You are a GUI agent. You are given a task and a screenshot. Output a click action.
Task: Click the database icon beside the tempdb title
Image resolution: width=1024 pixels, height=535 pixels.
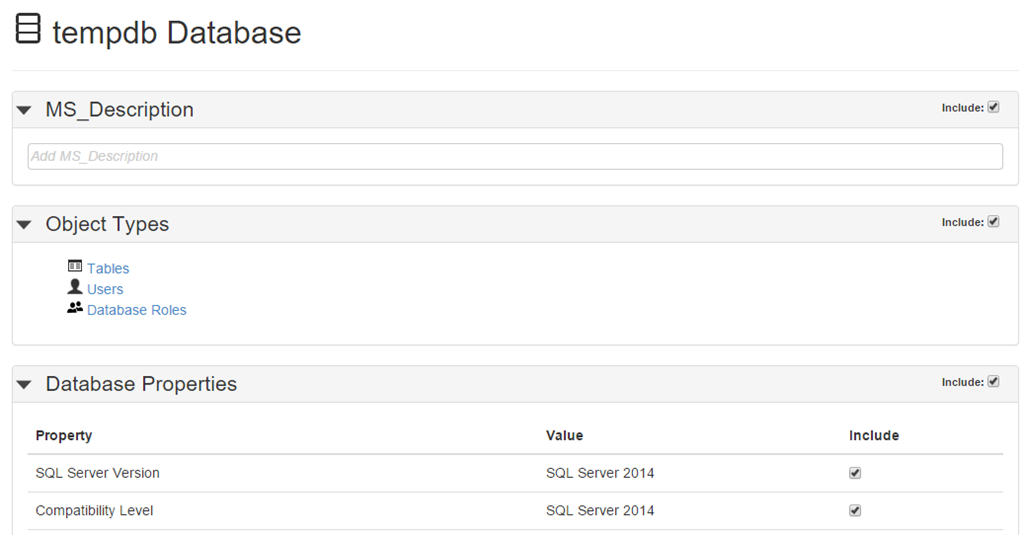point(29,29)
